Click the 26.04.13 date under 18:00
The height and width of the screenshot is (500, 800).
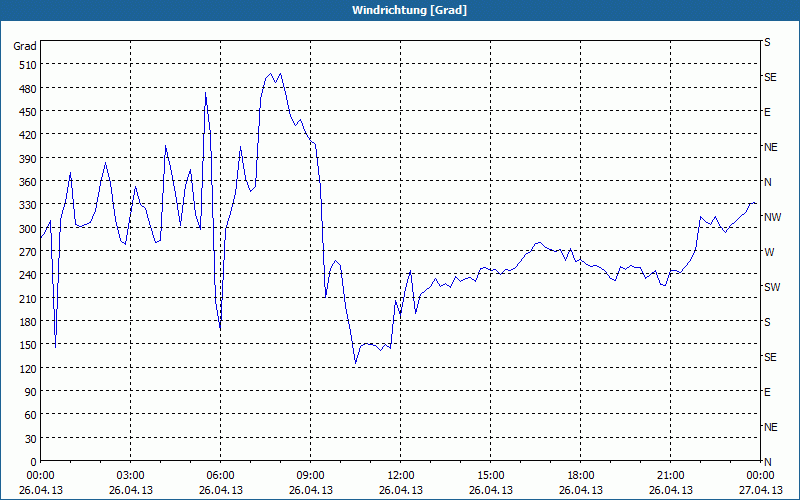click(581, 490)
